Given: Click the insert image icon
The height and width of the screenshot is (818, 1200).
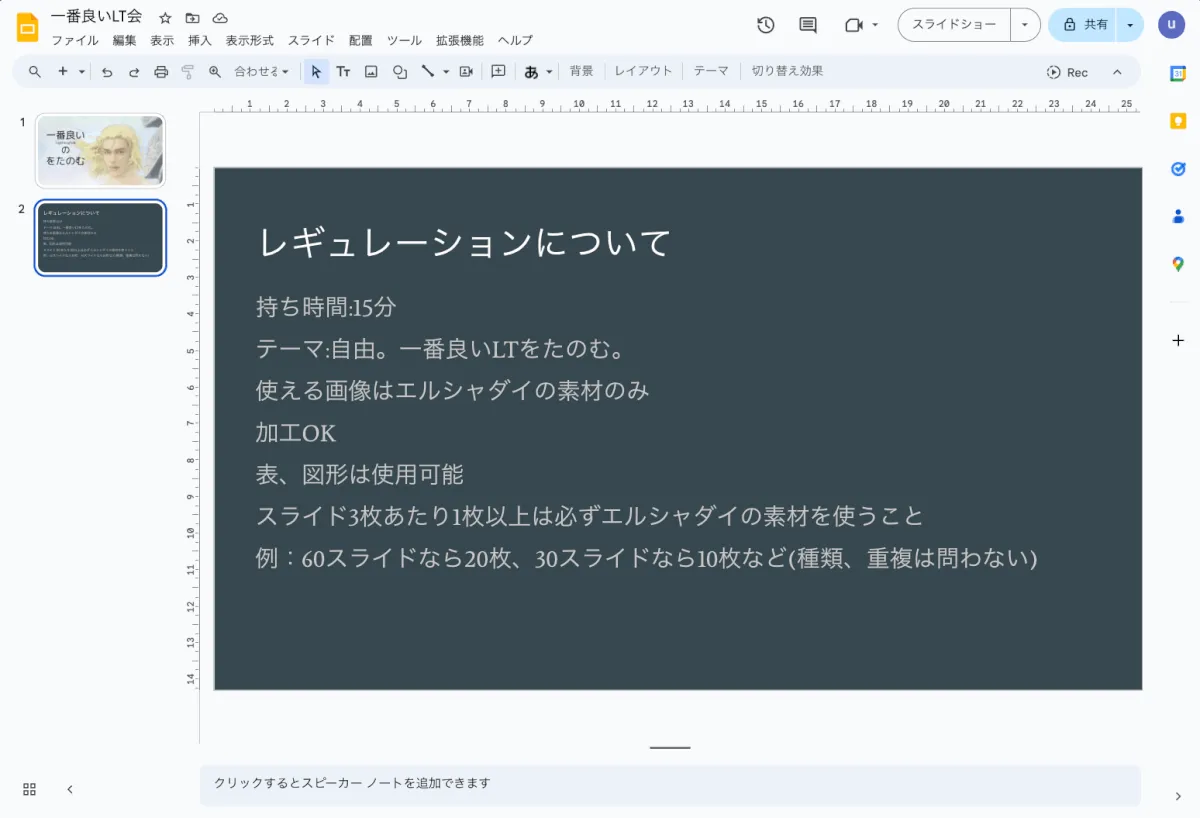Looking at the screenshot, I should (371, 72).
